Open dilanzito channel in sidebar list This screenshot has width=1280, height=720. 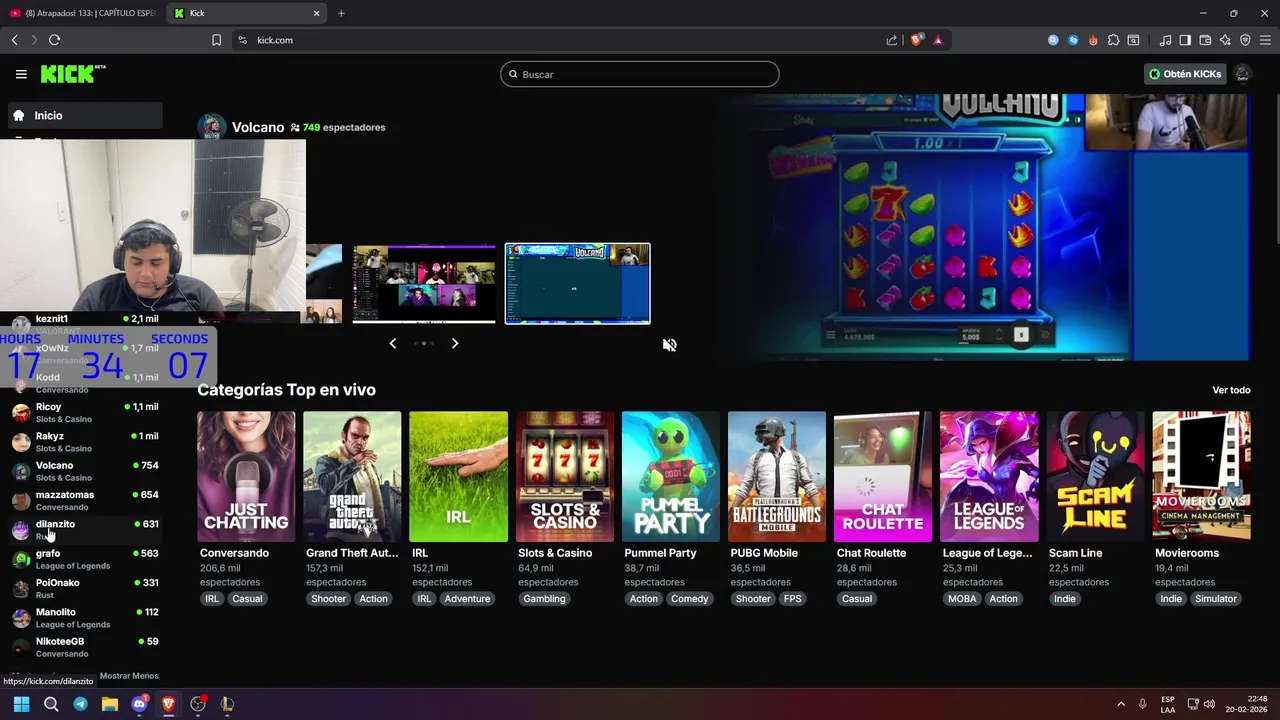(85, 529)
